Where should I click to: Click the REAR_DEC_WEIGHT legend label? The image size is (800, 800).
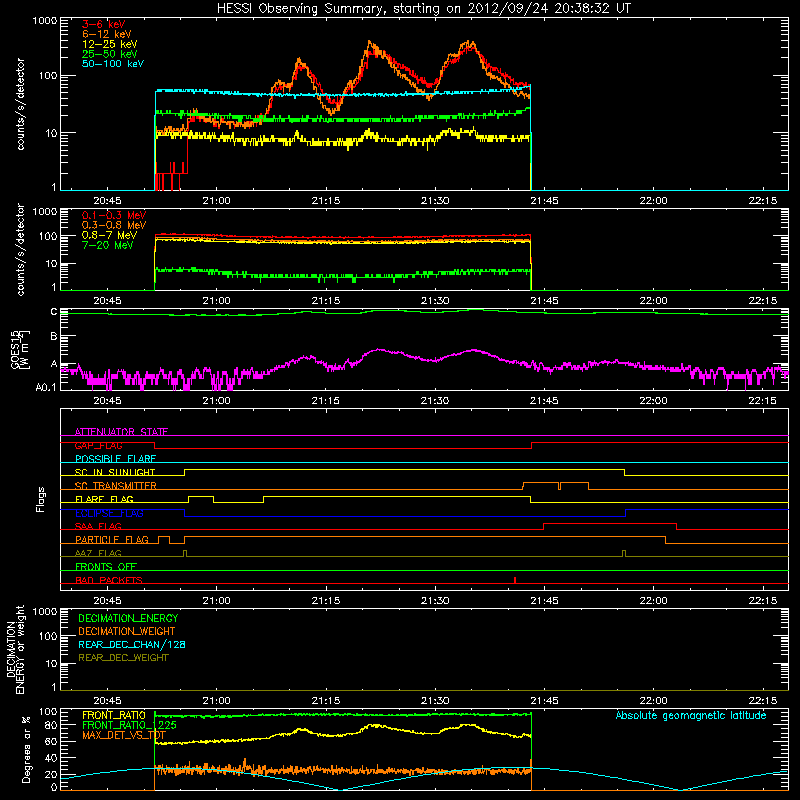(123, 658)
